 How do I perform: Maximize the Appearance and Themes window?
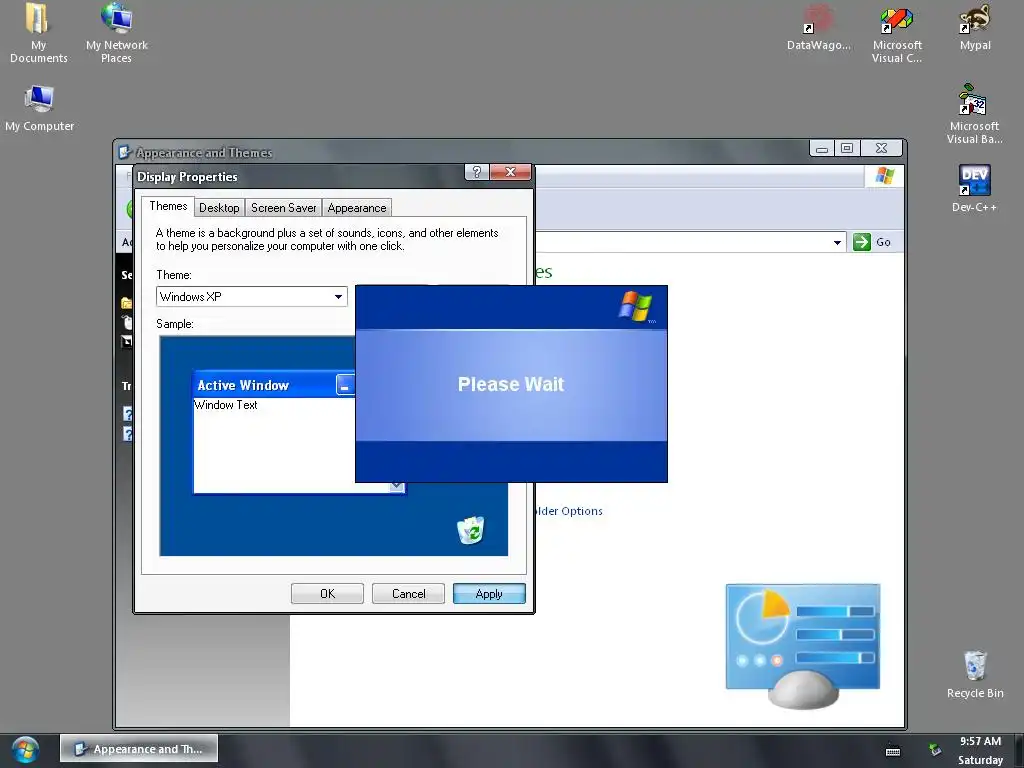(847, 148)
